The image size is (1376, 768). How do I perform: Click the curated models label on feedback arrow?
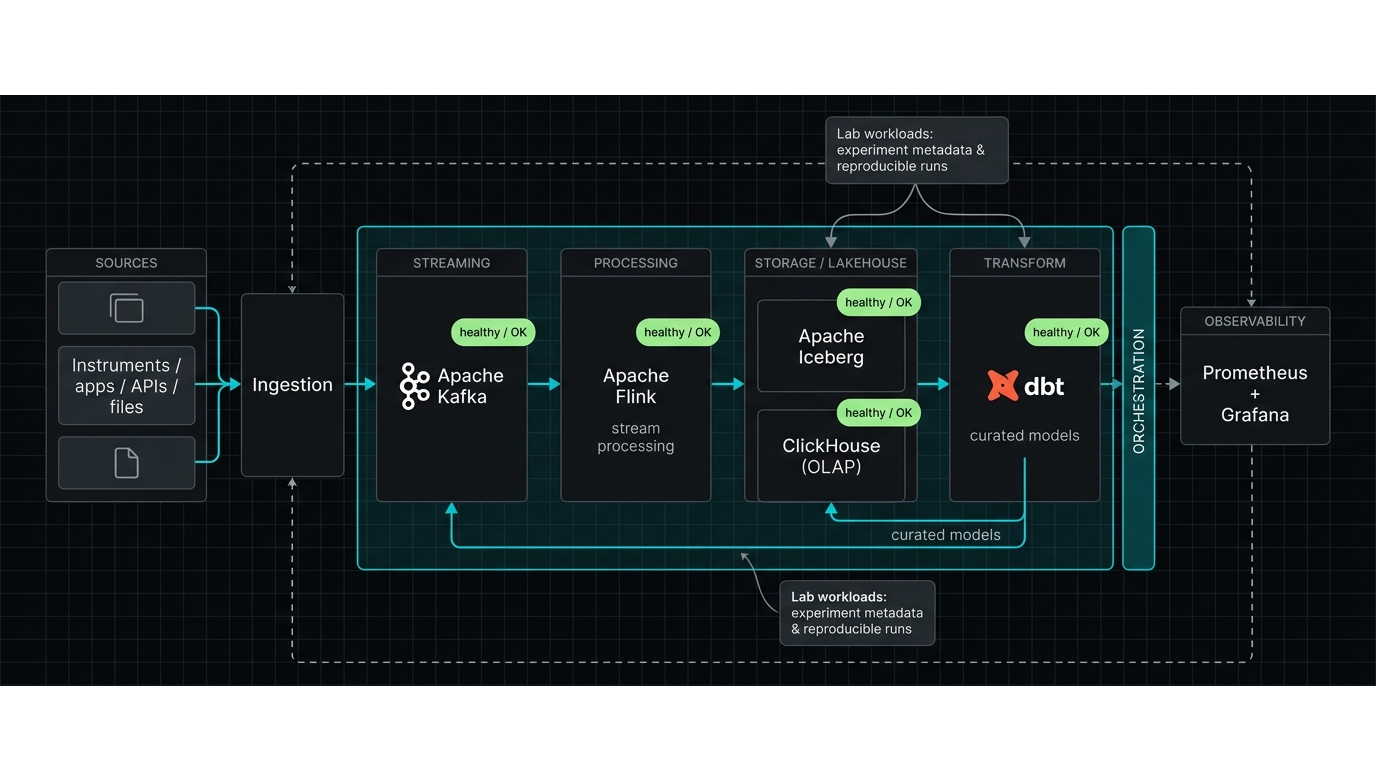pyautogui.click(x=946, y=535)
